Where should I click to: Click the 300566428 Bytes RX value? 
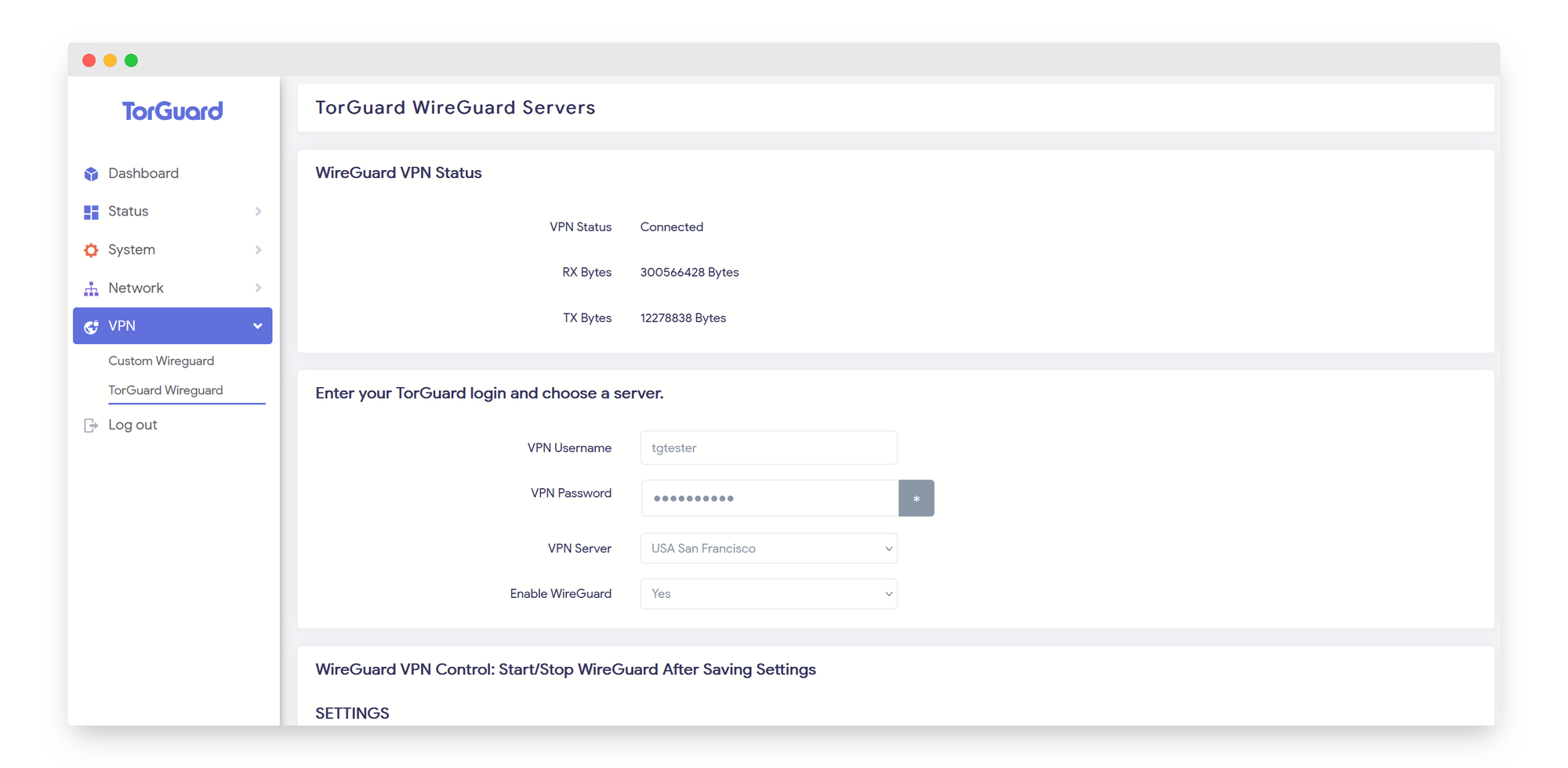tap(689, 273)
